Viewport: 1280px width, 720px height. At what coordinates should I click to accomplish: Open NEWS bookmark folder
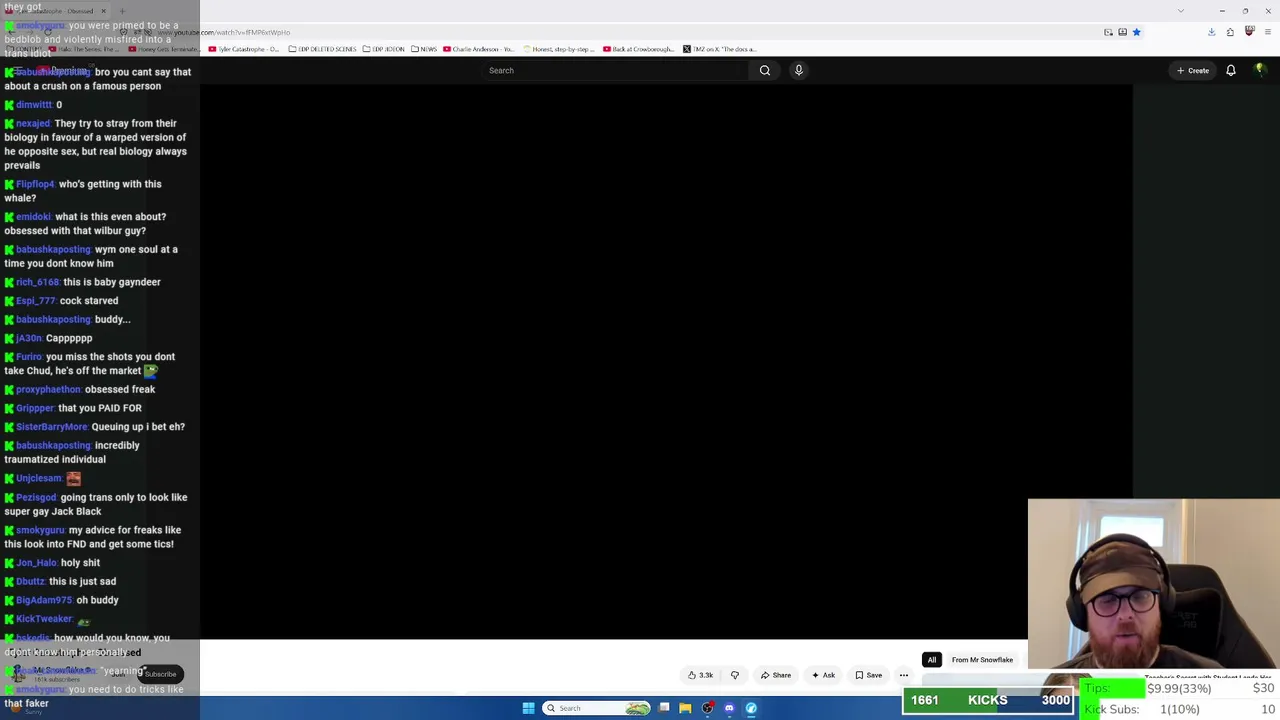(424, 49)
